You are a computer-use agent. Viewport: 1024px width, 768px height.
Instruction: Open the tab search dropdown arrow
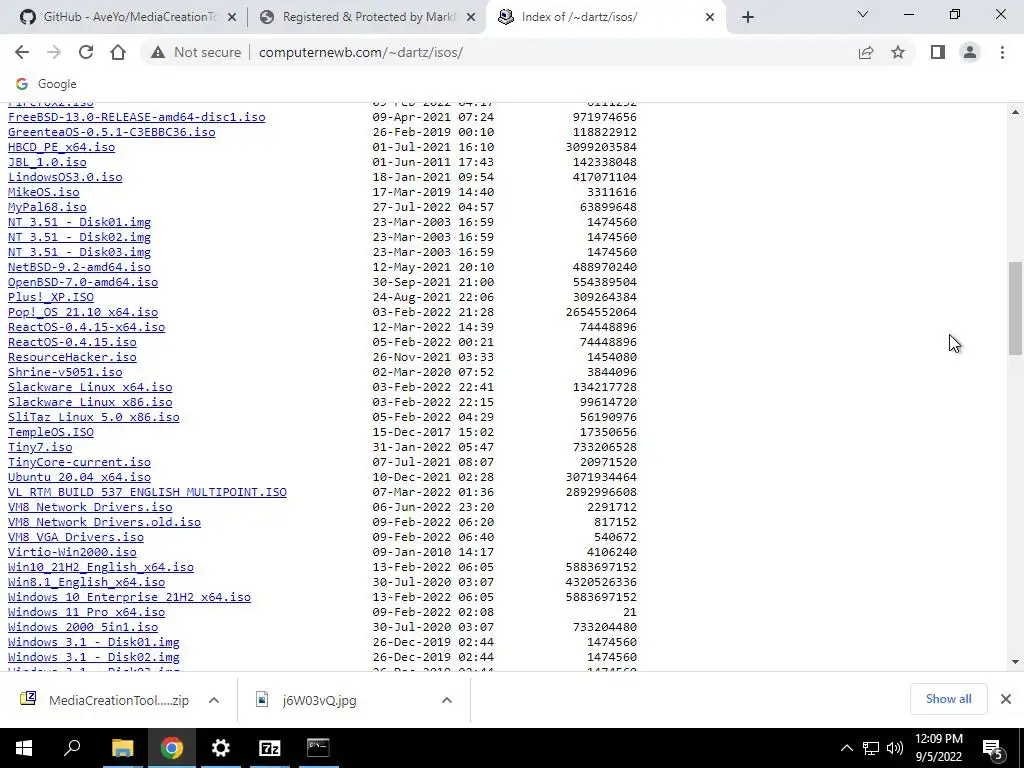[863, 14]
